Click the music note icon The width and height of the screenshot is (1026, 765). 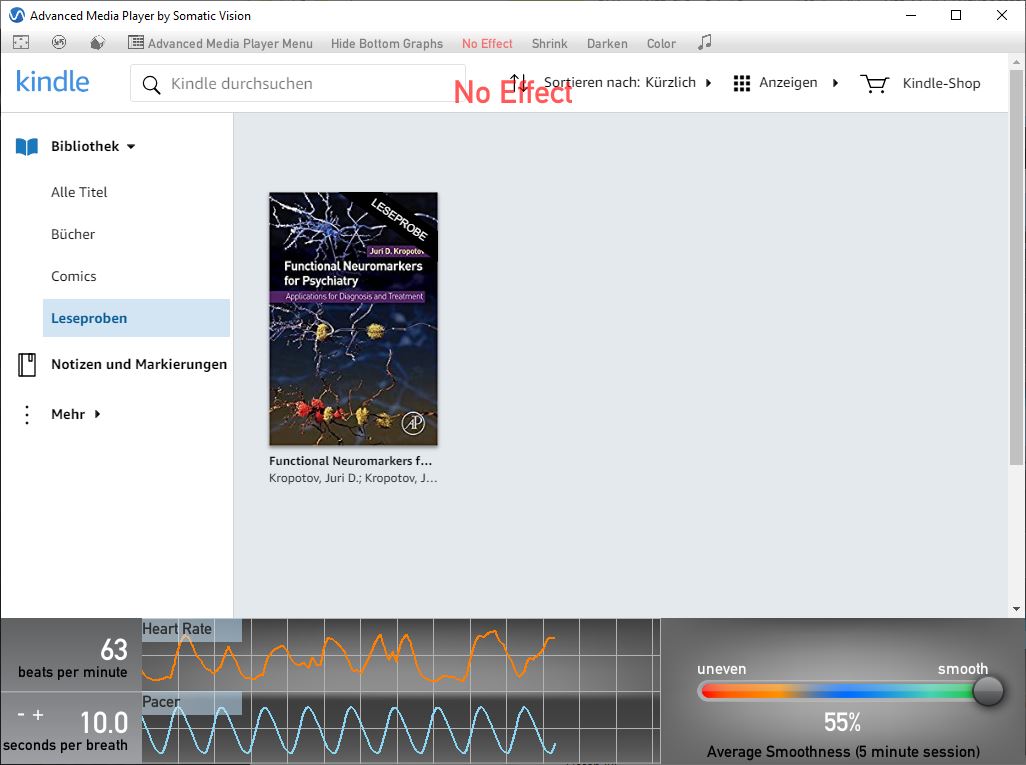(704, 43)
